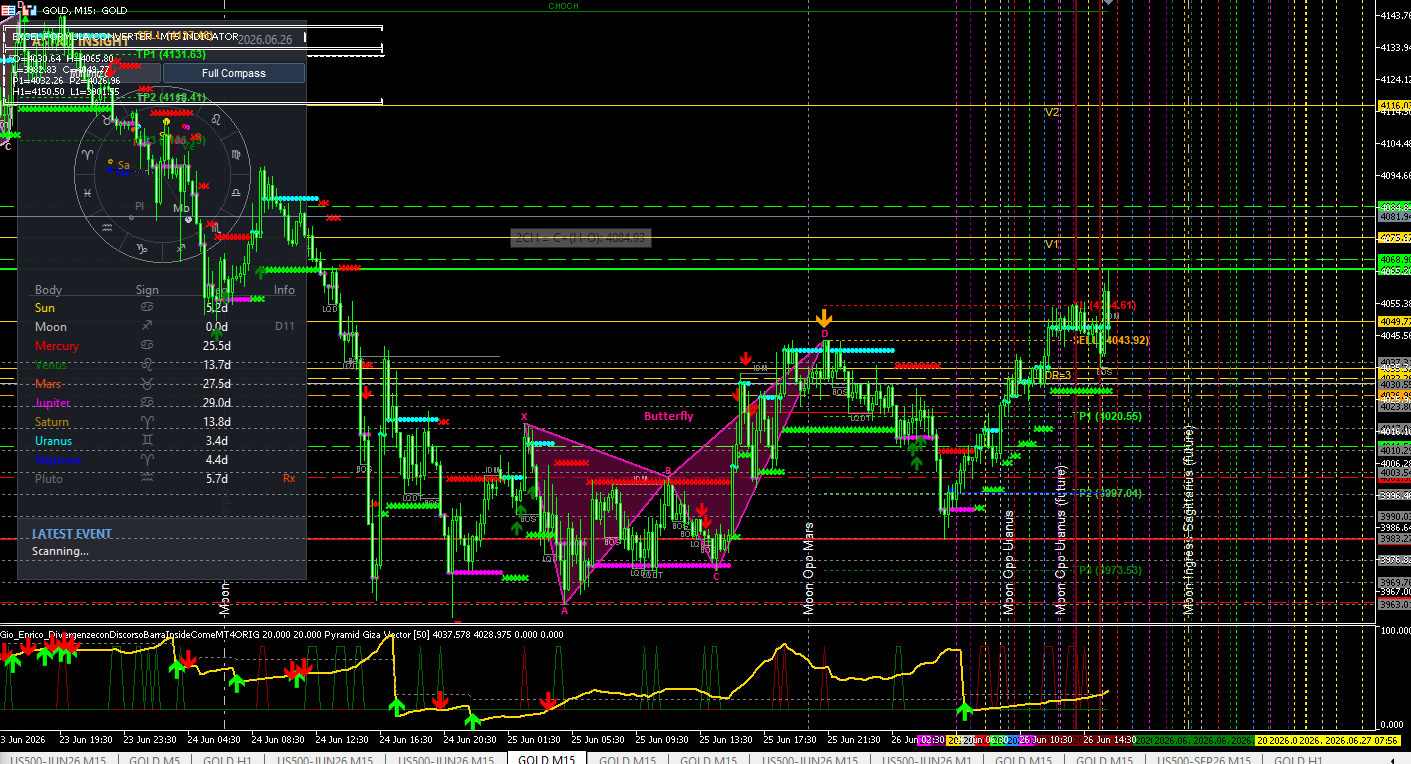Select the Leo sign on the compass wheel
The width and height of the screenshot is (1411, 764).
214,121
